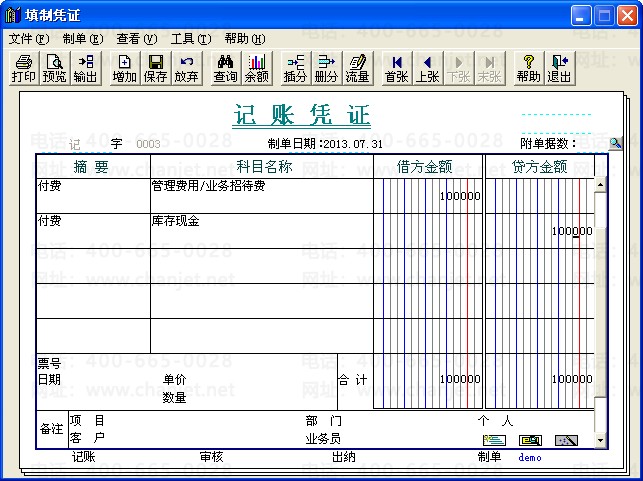Click the middle yellow icon at voucher bottom
643x481 pixels.
click(530, 440)
